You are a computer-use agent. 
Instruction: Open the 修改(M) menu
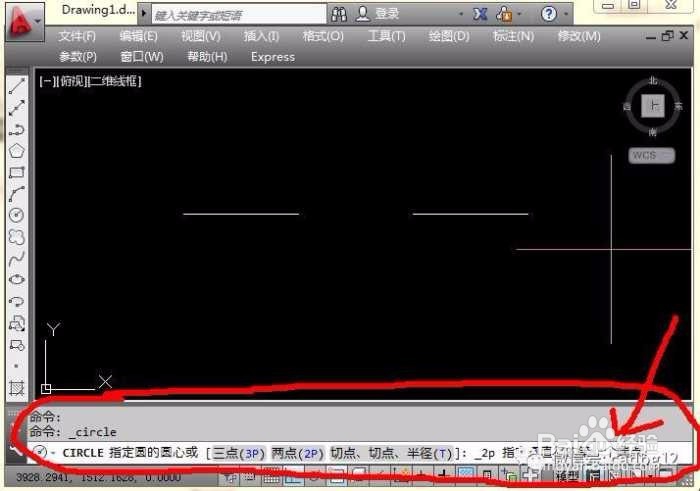579,36
